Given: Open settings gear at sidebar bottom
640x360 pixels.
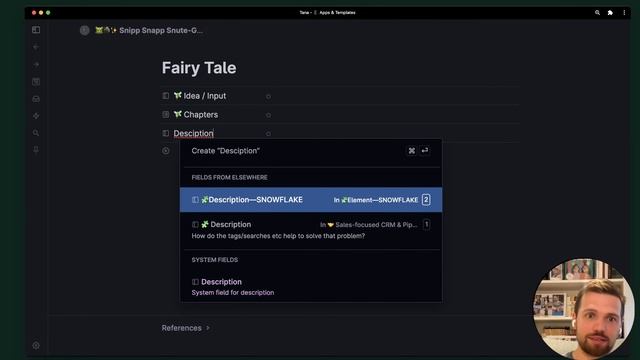Looking at the screenshot, I should click(x=36, y=345).
